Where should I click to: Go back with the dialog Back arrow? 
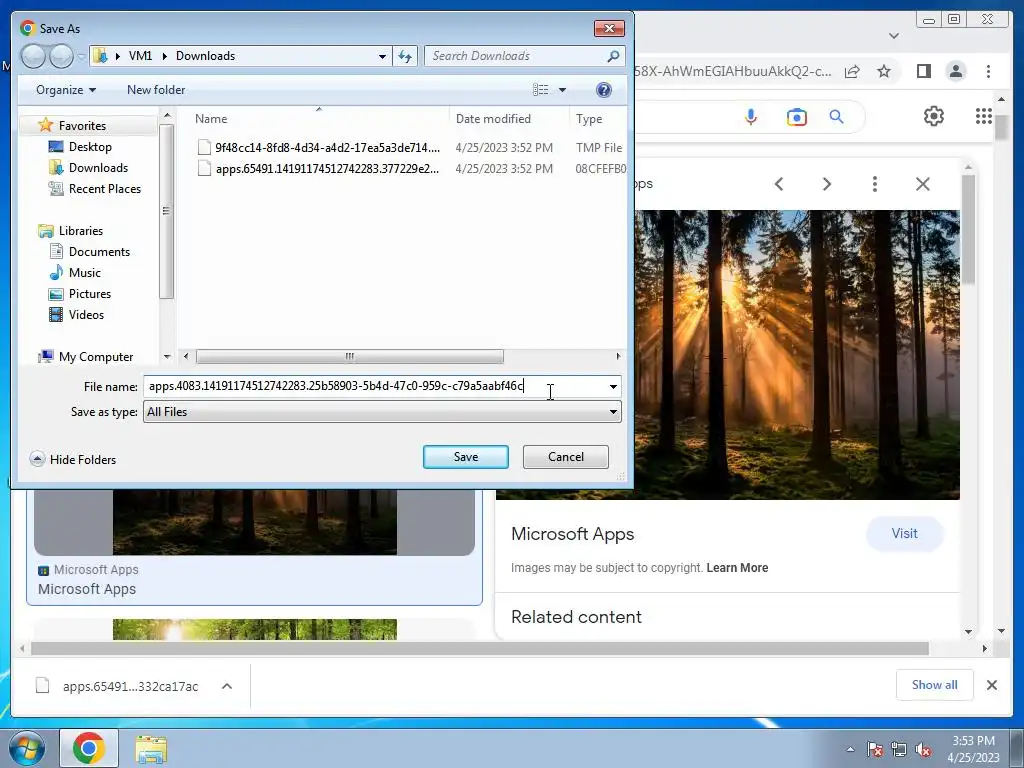point(33,56)
